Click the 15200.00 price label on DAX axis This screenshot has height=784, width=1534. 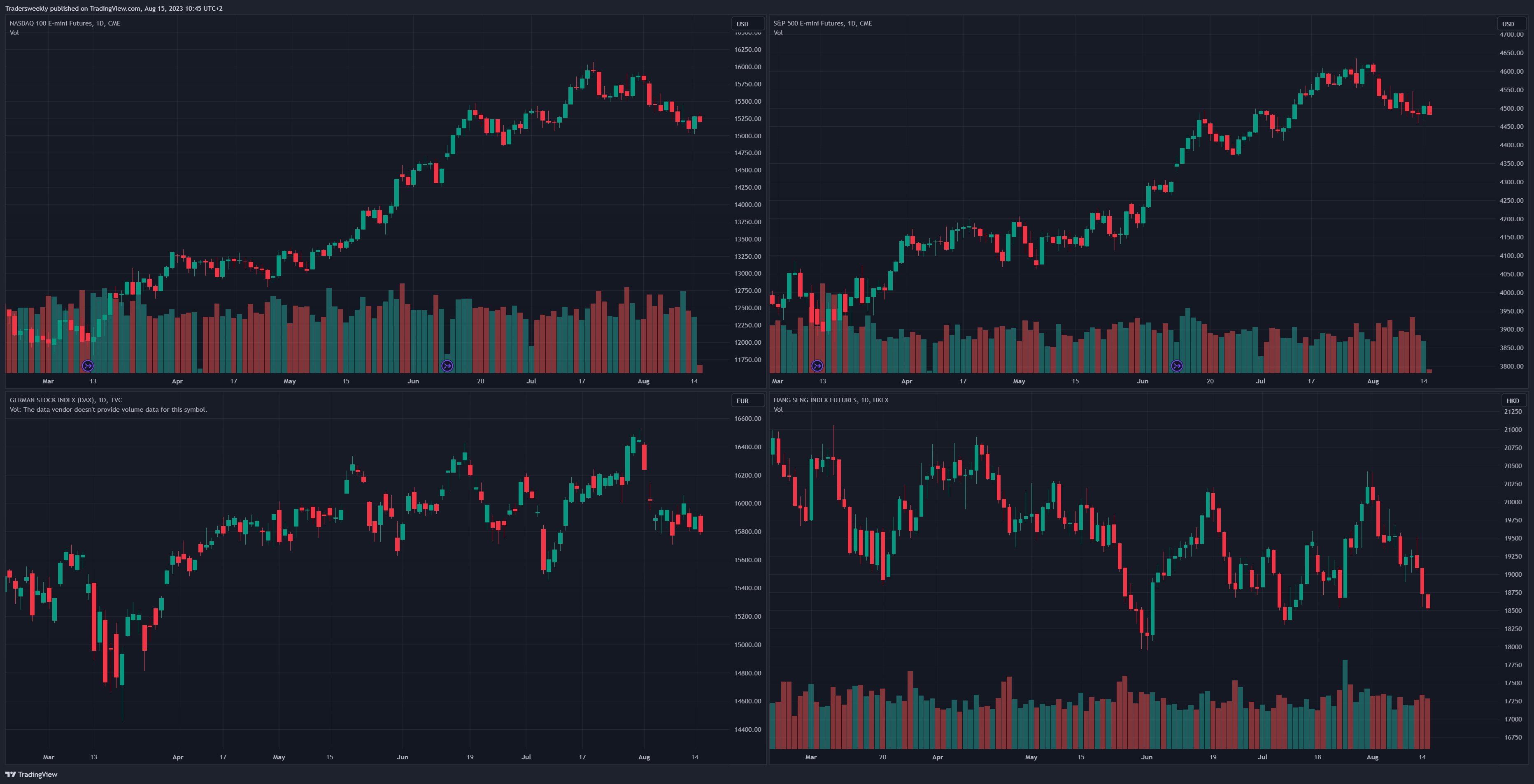coord(747,616)
